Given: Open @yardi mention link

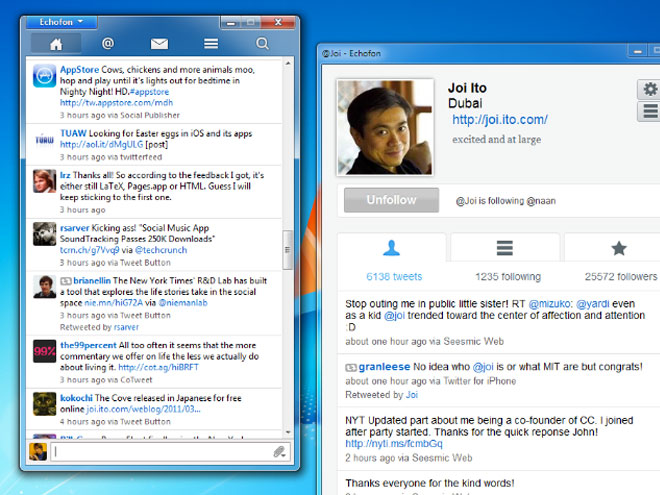Looking at the screenshot, I should 592,304.
